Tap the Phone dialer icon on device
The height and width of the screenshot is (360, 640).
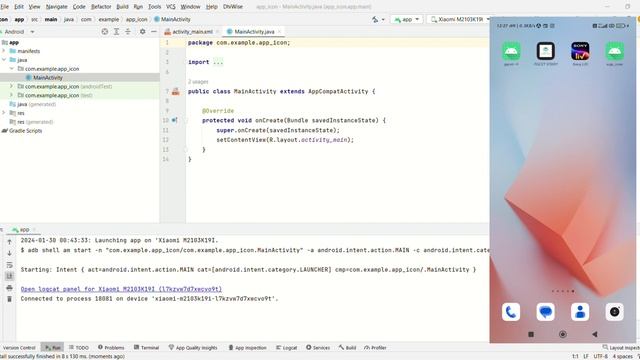[x=511, y=312]
